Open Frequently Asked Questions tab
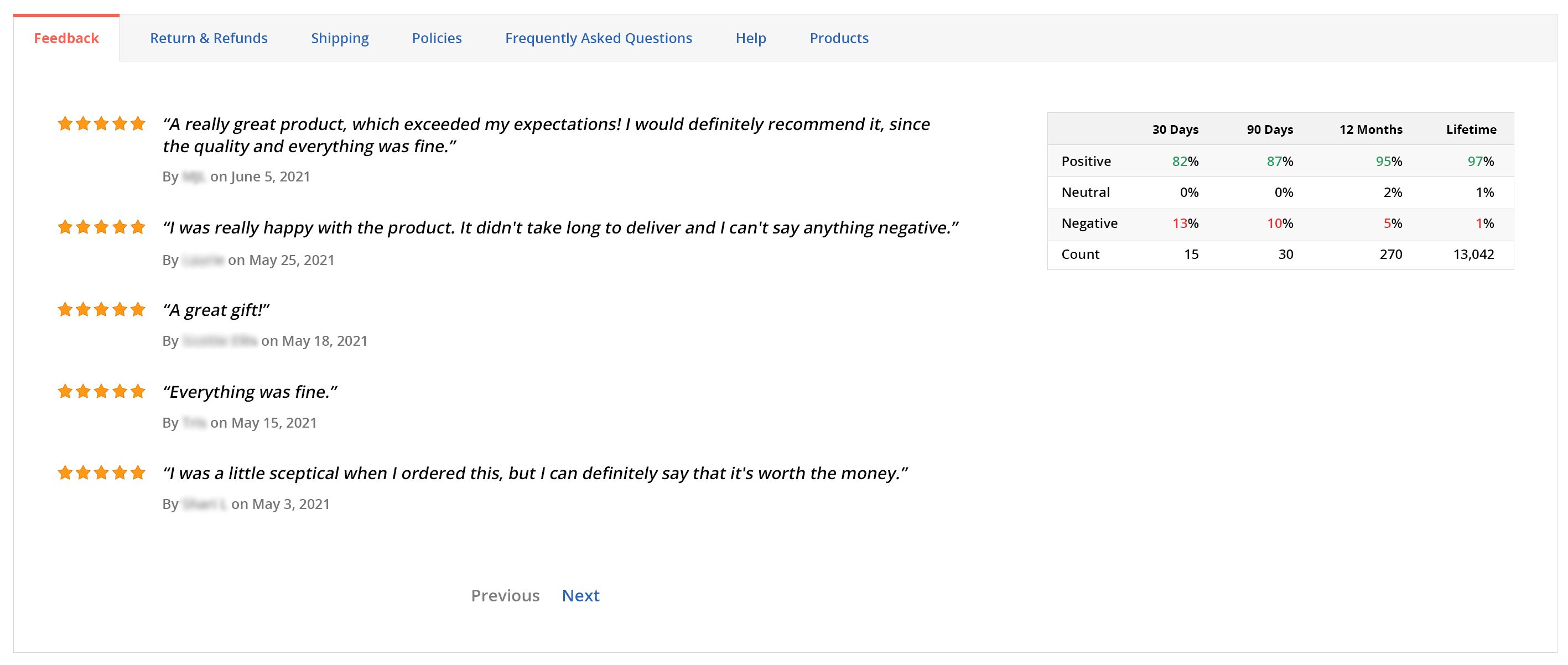 coord(598,38)
